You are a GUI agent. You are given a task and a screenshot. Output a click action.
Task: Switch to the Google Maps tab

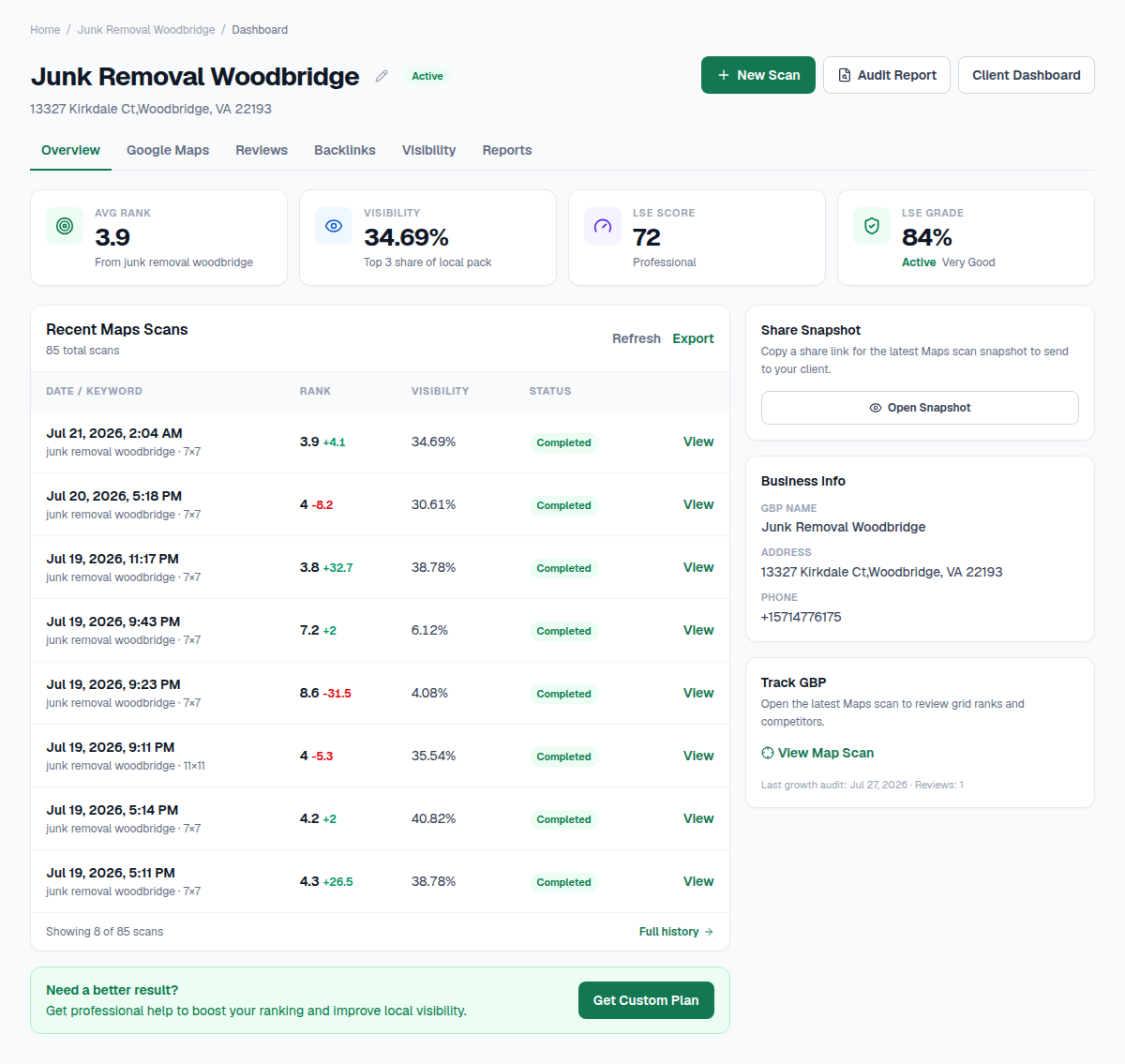[168, 150]
